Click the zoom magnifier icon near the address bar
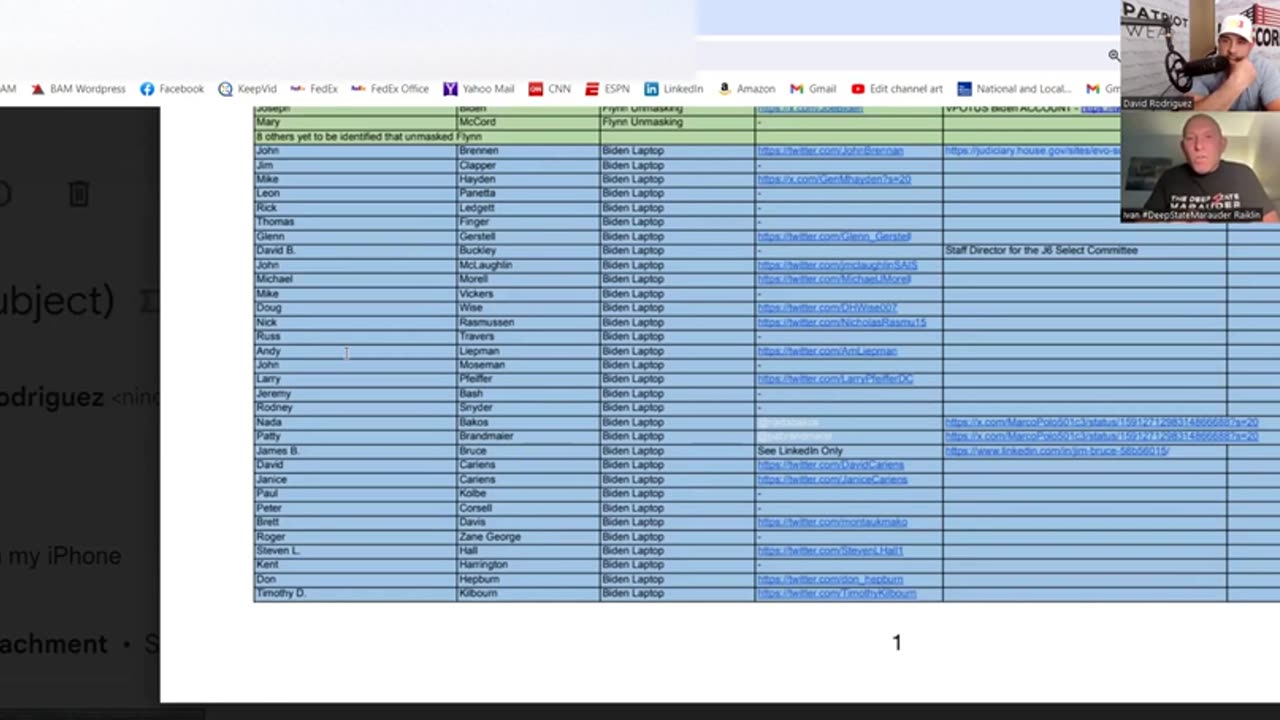This screenshot has height=720, width=1280. [1113, 55]
